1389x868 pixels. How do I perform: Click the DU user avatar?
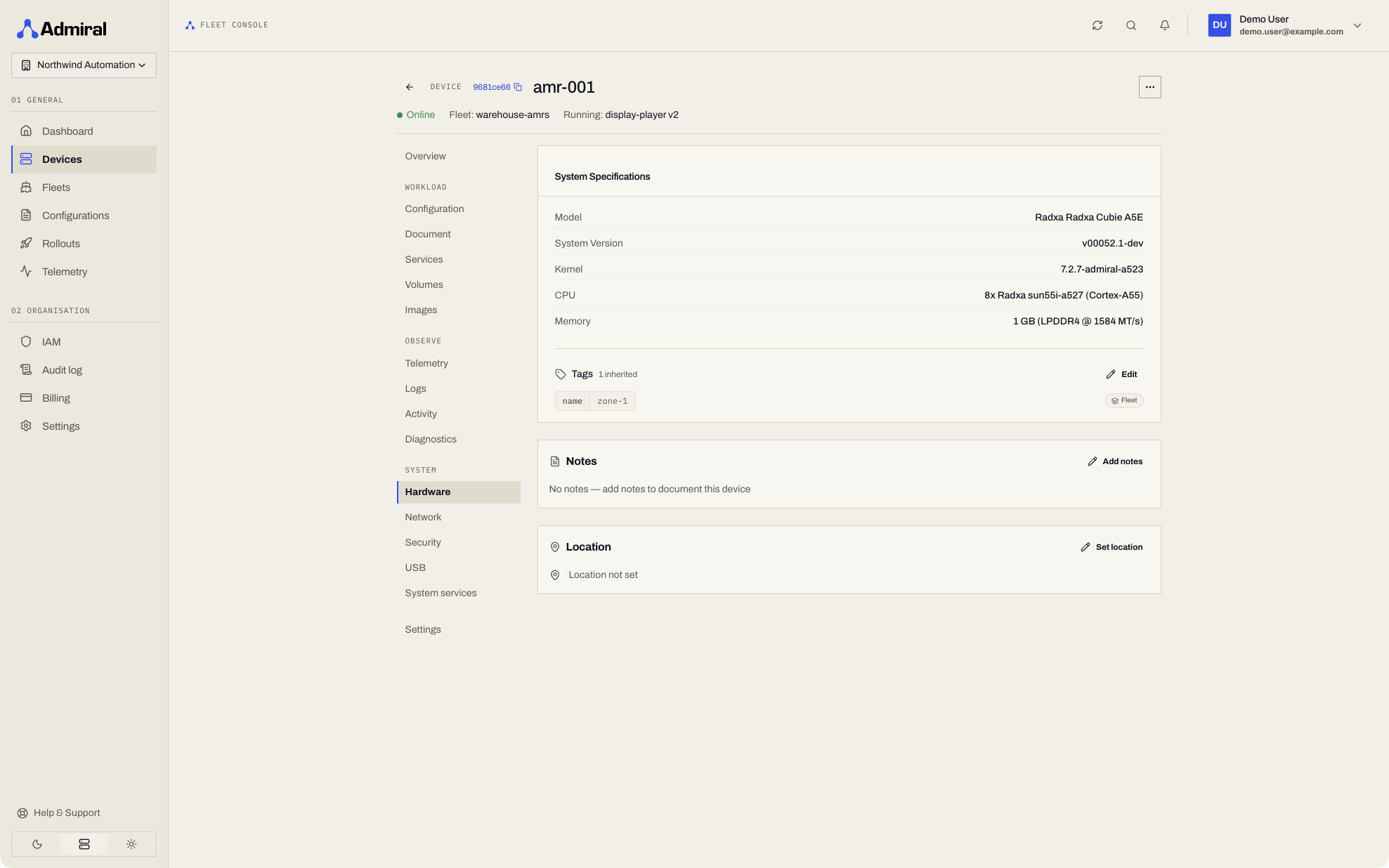[1219, 25]
